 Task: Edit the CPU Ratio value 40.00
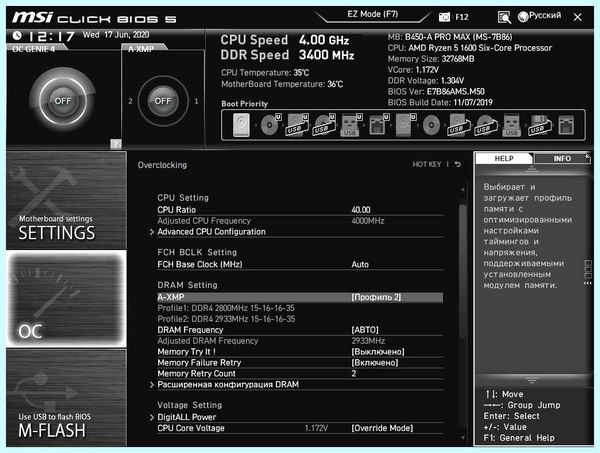361,210
